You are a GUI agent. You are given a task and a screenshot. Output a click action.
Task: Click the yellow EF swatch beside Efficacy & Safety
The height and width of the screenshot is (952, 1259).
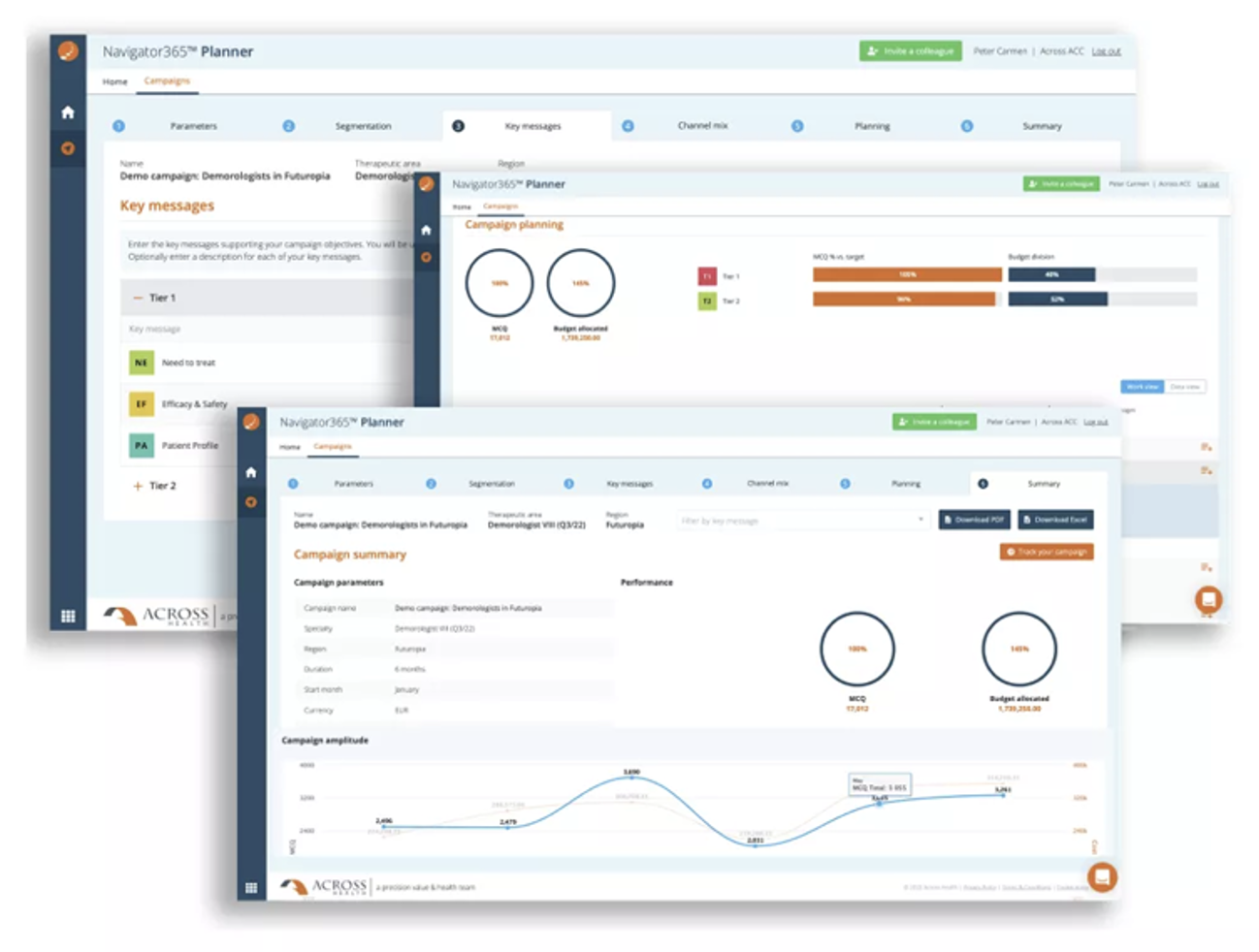141,404
